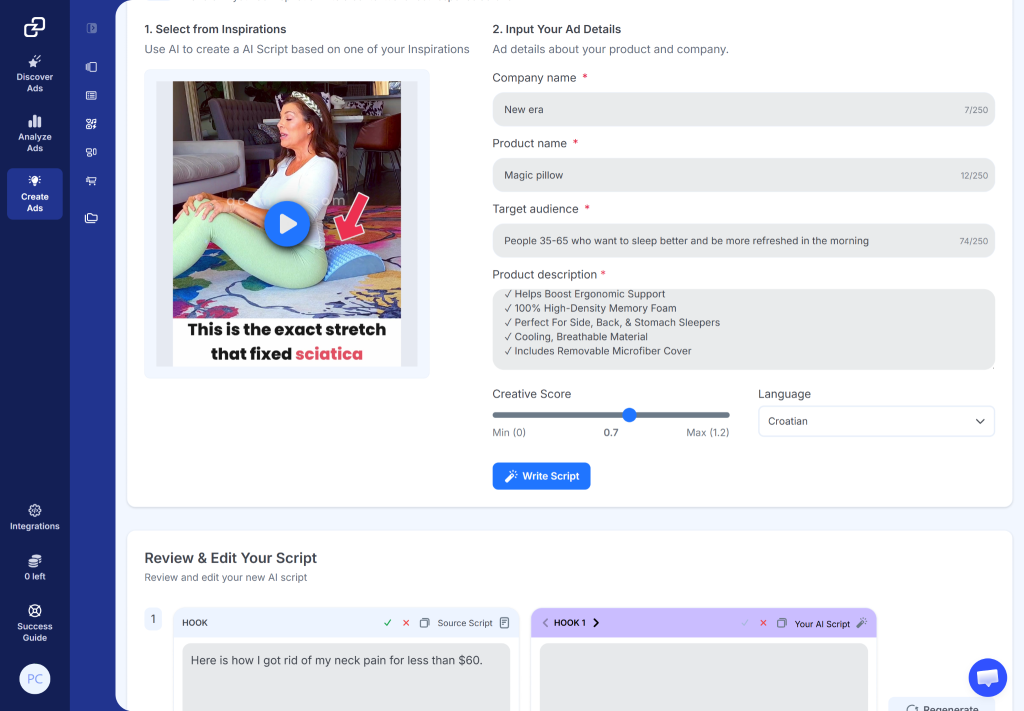This screenshot has height=711, width=1024.
Task: Click the Company name field
Action: pos(743,110)
